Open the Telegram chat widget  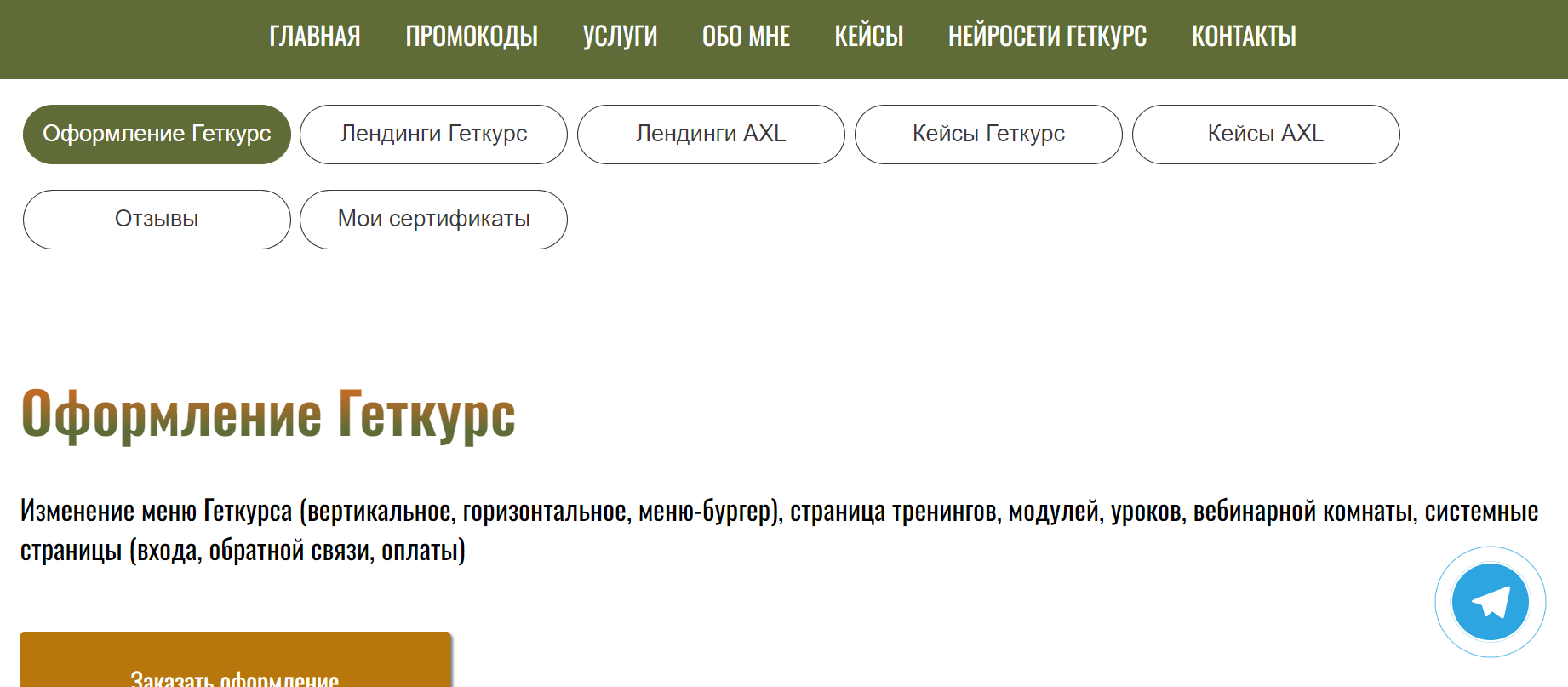[x=1490, y=602]
